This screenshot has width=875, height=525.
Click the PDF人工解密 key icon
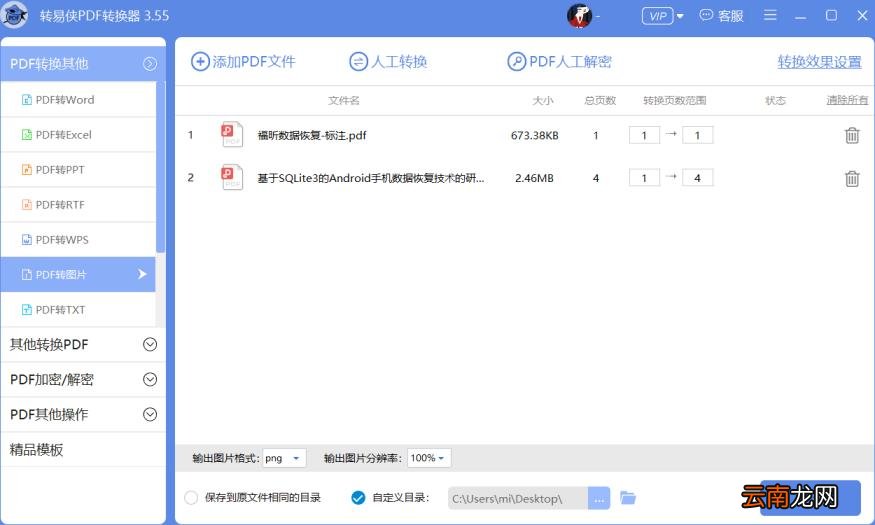pyautogui.click(x=516, y=61)
